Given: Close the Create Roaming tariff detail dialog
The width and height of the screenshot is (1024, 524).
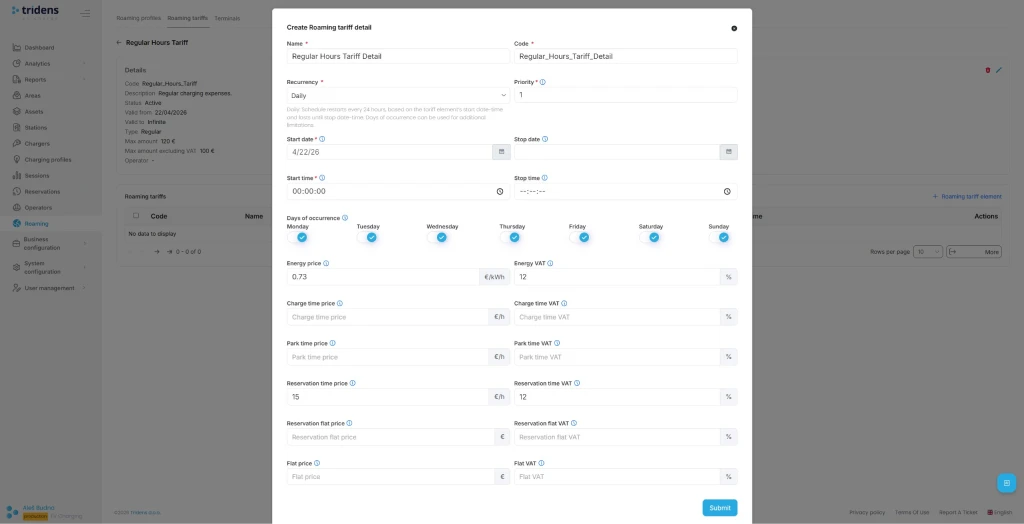Looking at the screenshot, I should [734, 28].
